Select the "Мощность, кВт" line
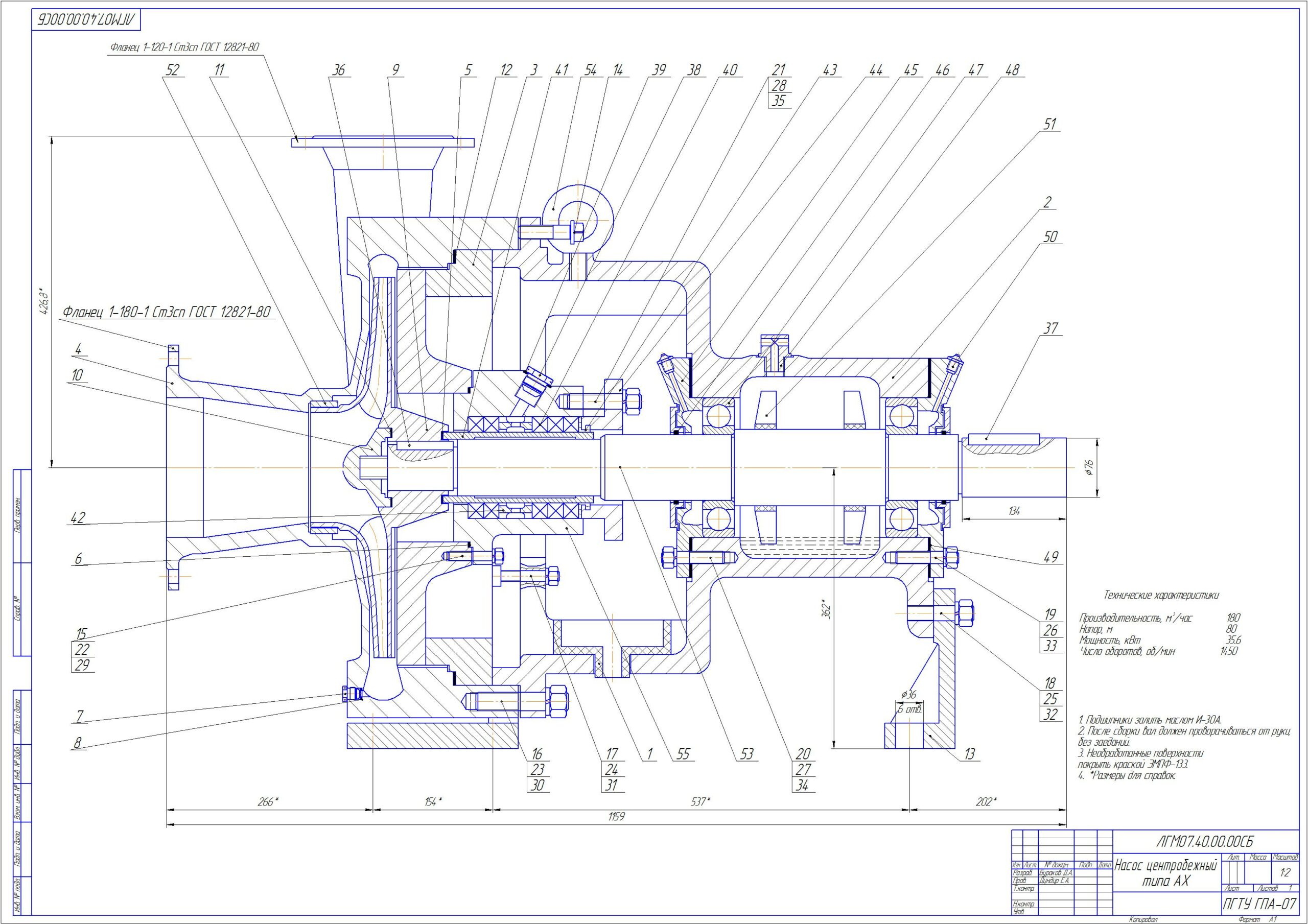 (1110, 641)
